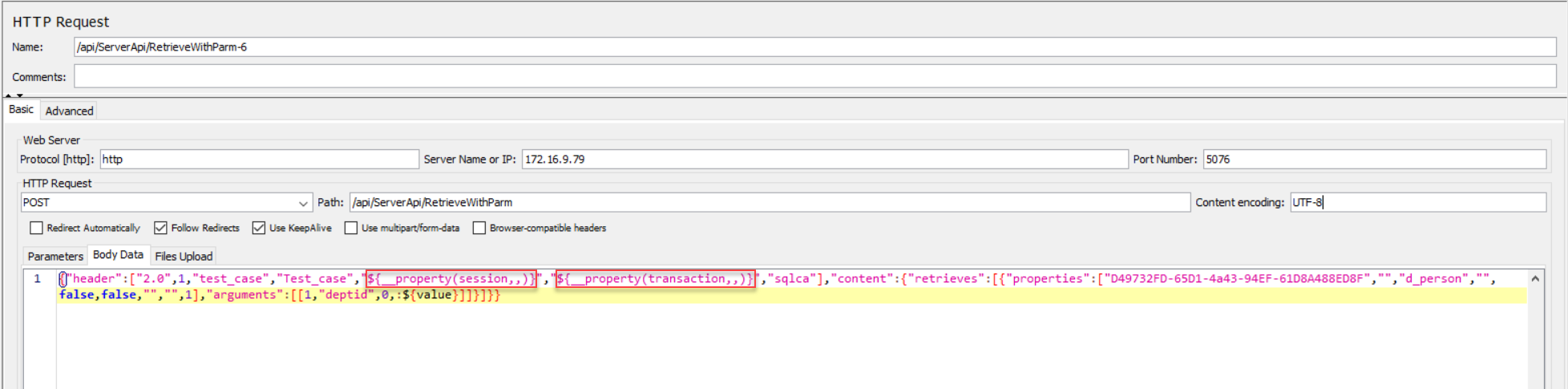Click the Server Name or IP field
The width and height of the screenshot is (1568, 389).
pyautogui.click(x=824, y=160)
